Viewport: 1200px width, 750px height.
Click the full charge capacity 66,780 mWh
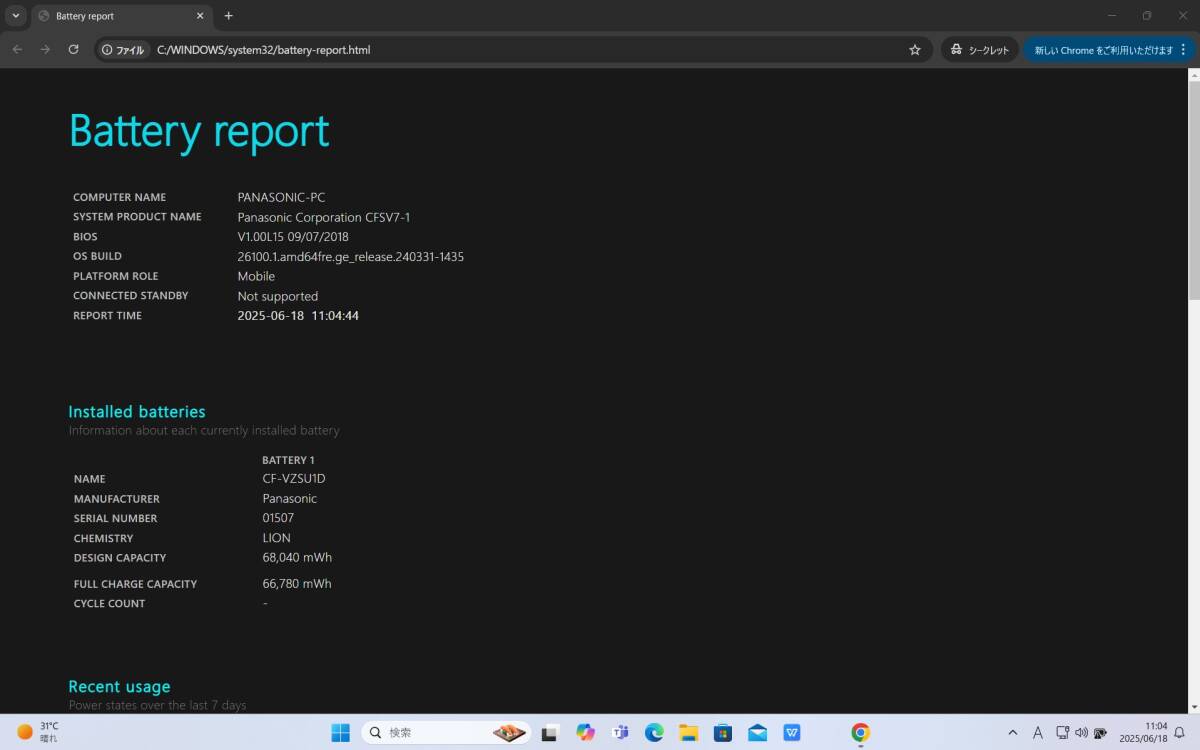pos(297,583)
